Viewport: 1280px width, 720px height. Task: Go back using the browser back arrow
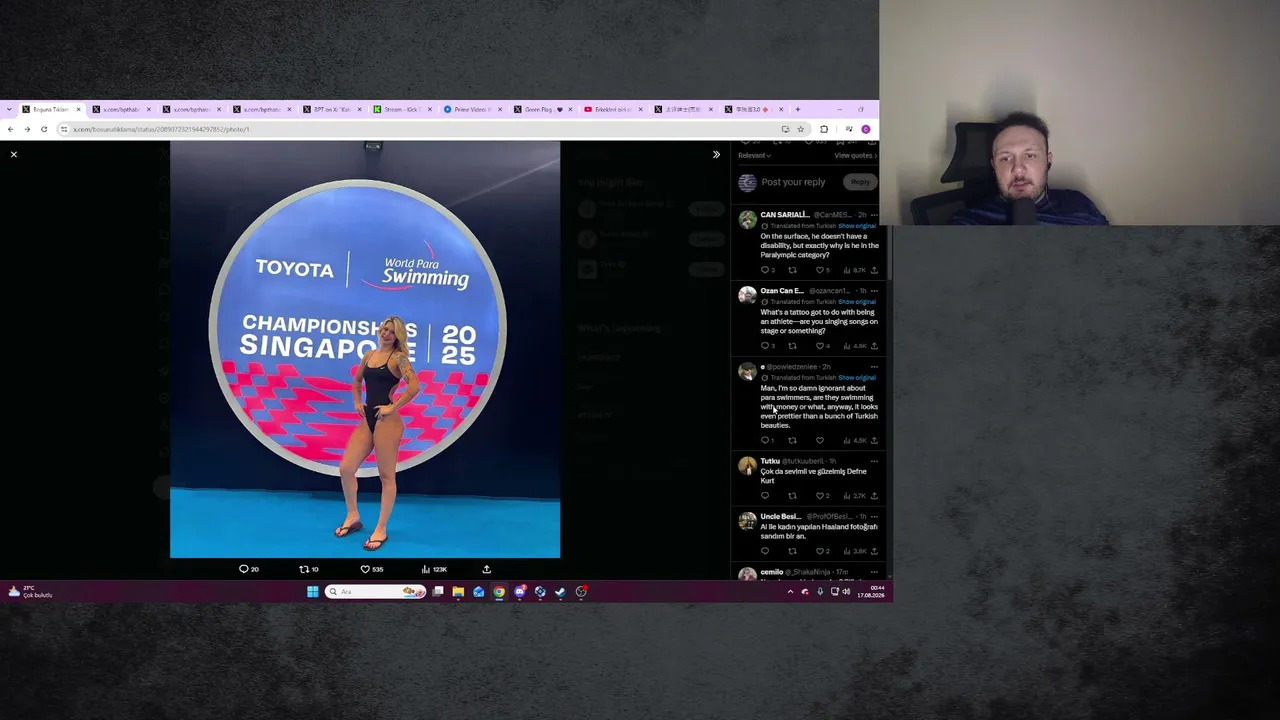(x=10, y=129)
